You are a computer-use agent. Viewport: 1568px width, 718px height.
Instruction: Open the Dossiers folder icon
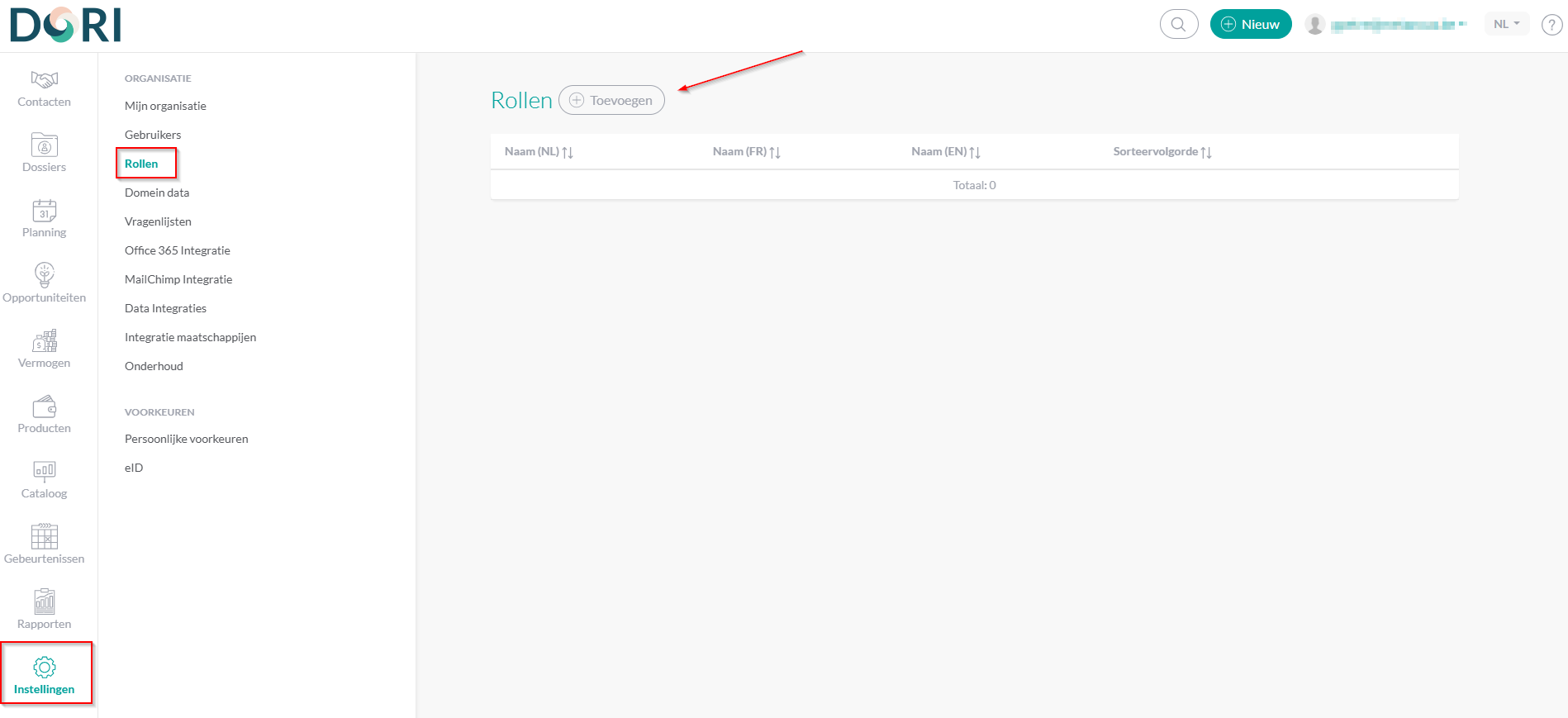click(45, 145)
